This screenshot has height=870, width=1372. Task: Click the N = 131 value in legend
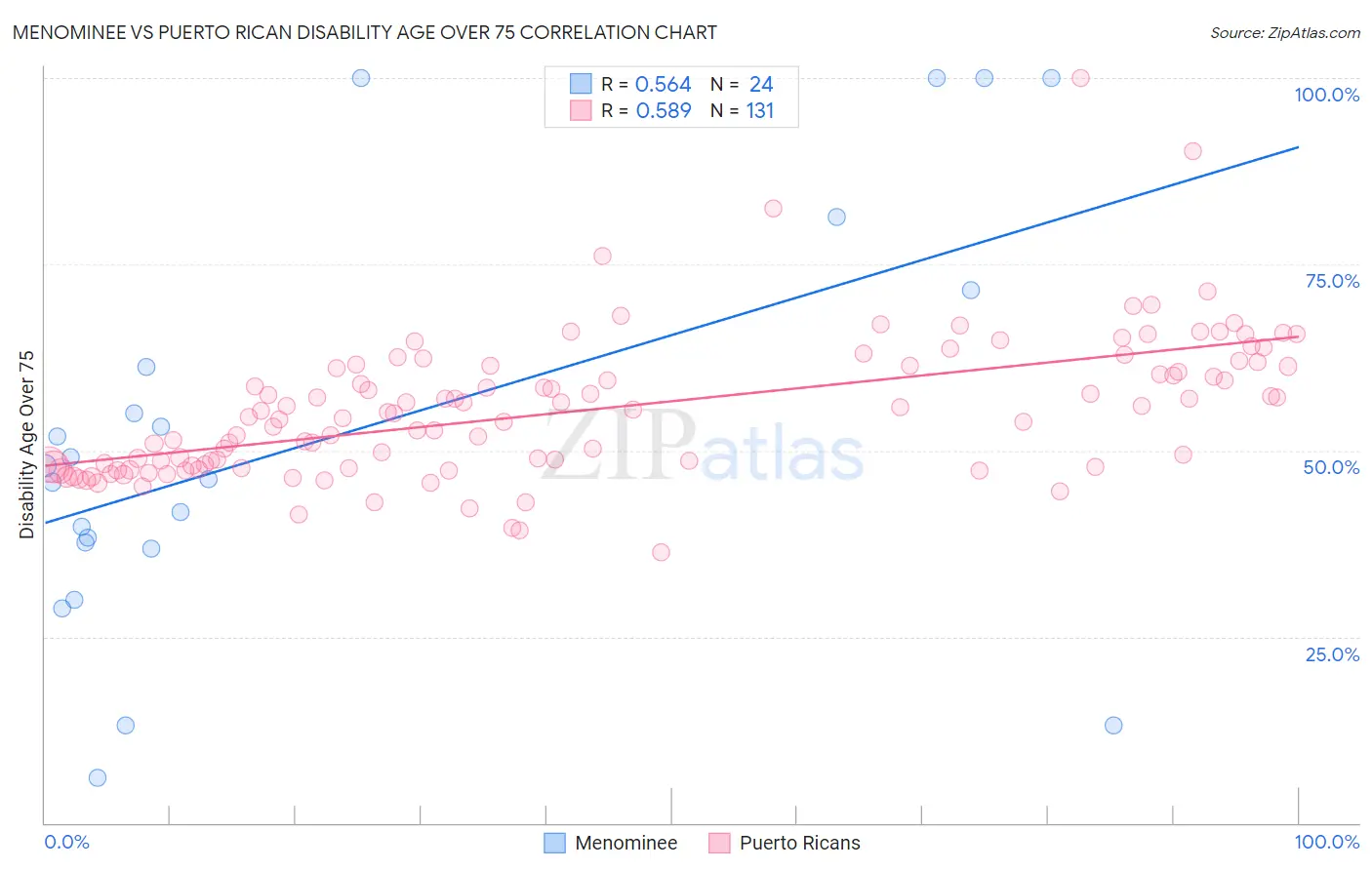tap(742, 110)
